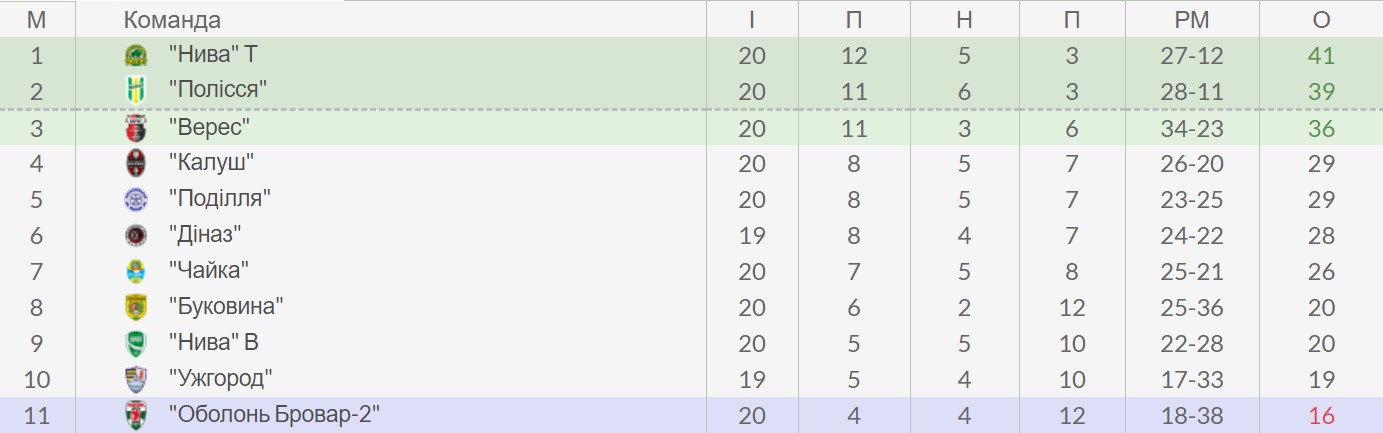Click the "Калуш" club emblem
The image size is (1383, 433).
point(135,163)
